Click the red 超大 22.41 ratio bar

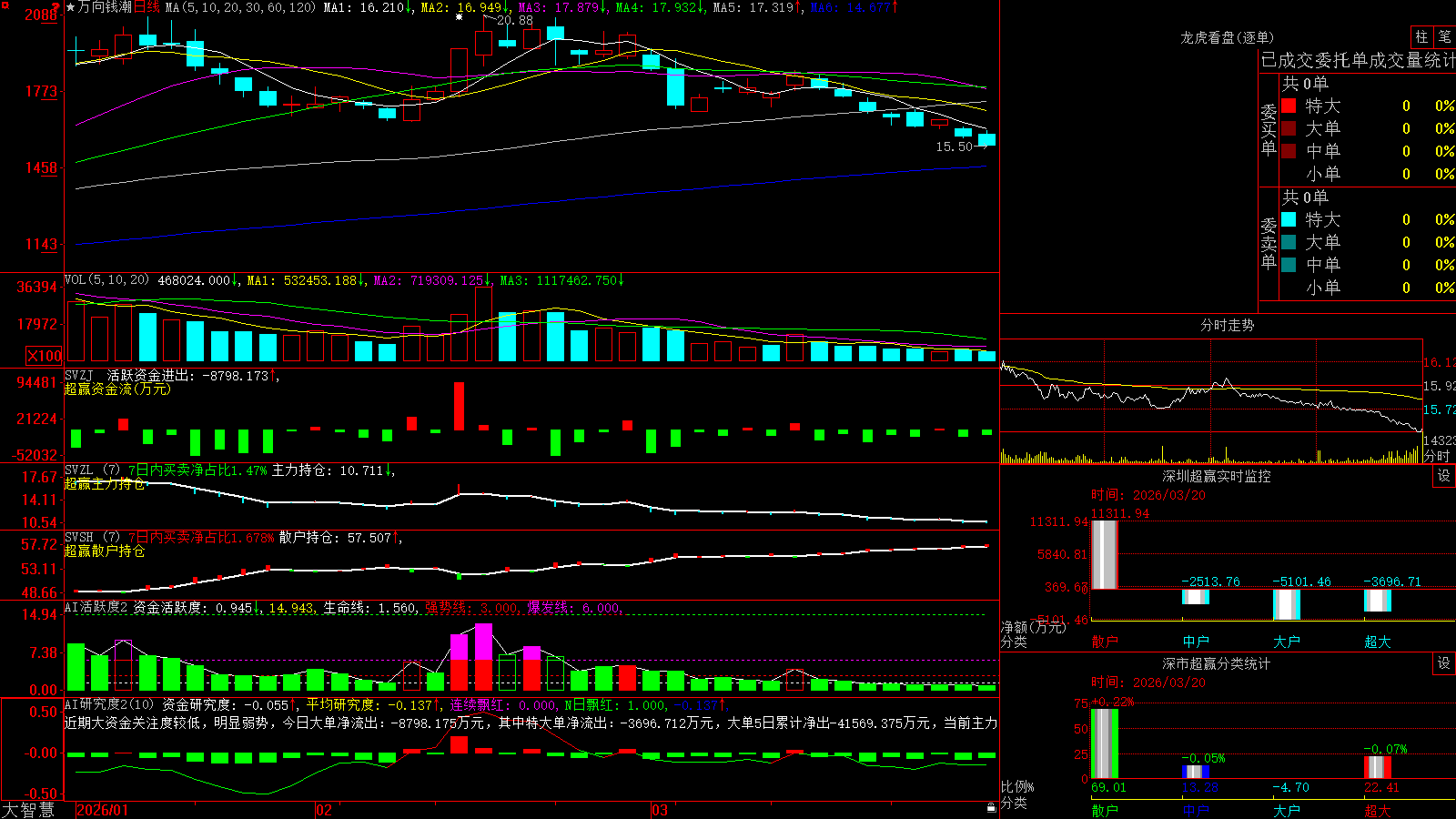pyautogui.click(x=1378, y=767)
